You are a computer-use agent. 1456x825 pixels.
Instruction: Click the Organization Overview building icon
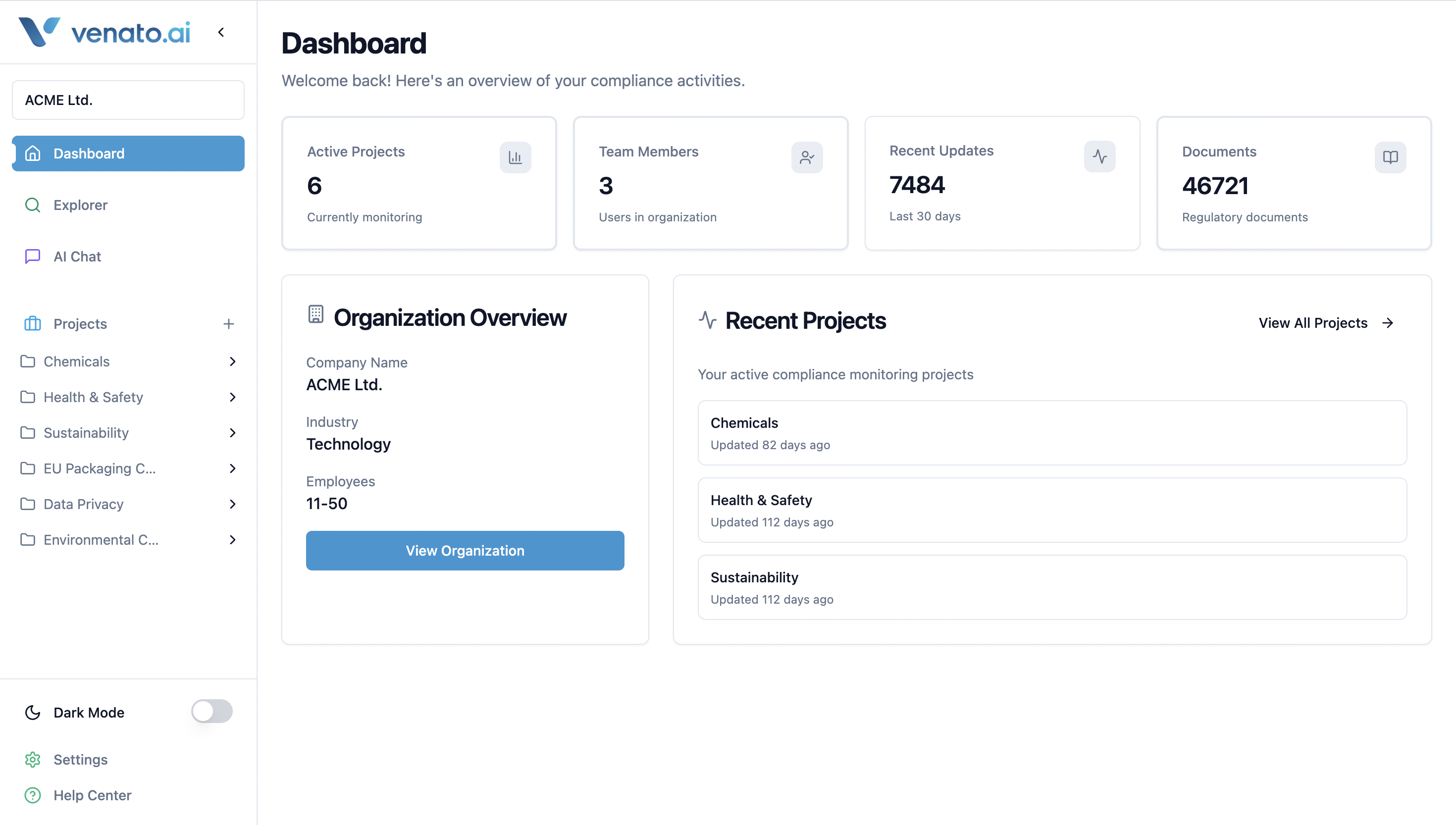pos(315,314)
